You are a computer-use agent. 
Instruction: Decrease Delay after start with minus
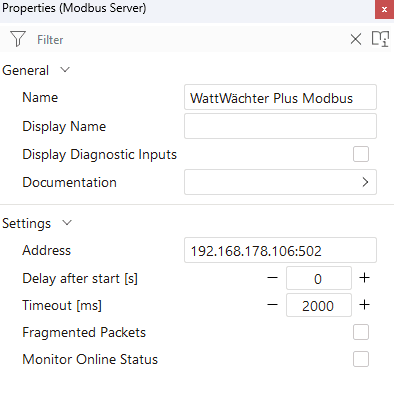click(272, 278)
